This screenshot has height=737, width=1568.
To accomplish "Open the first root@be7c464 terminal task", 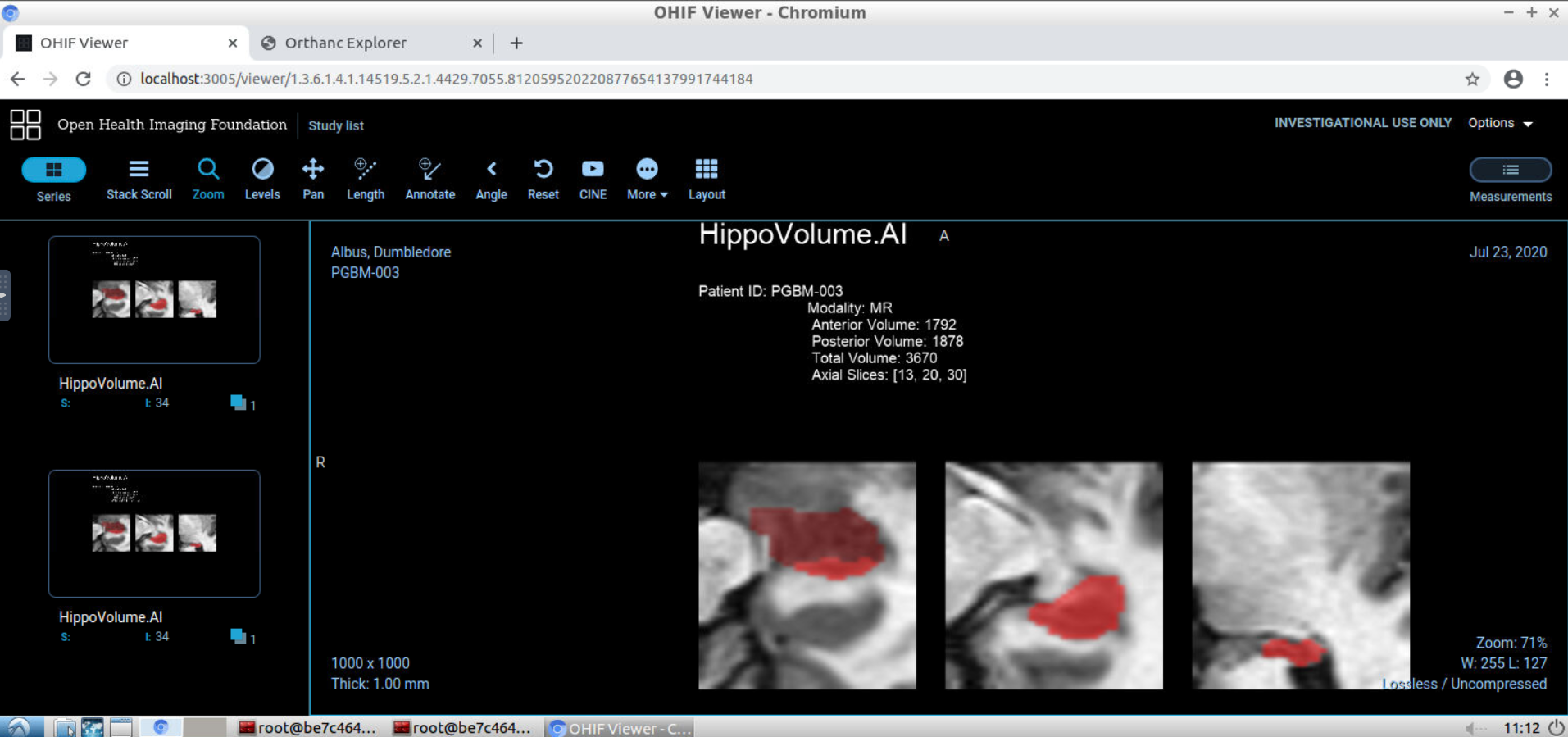I will click(307, 727).
